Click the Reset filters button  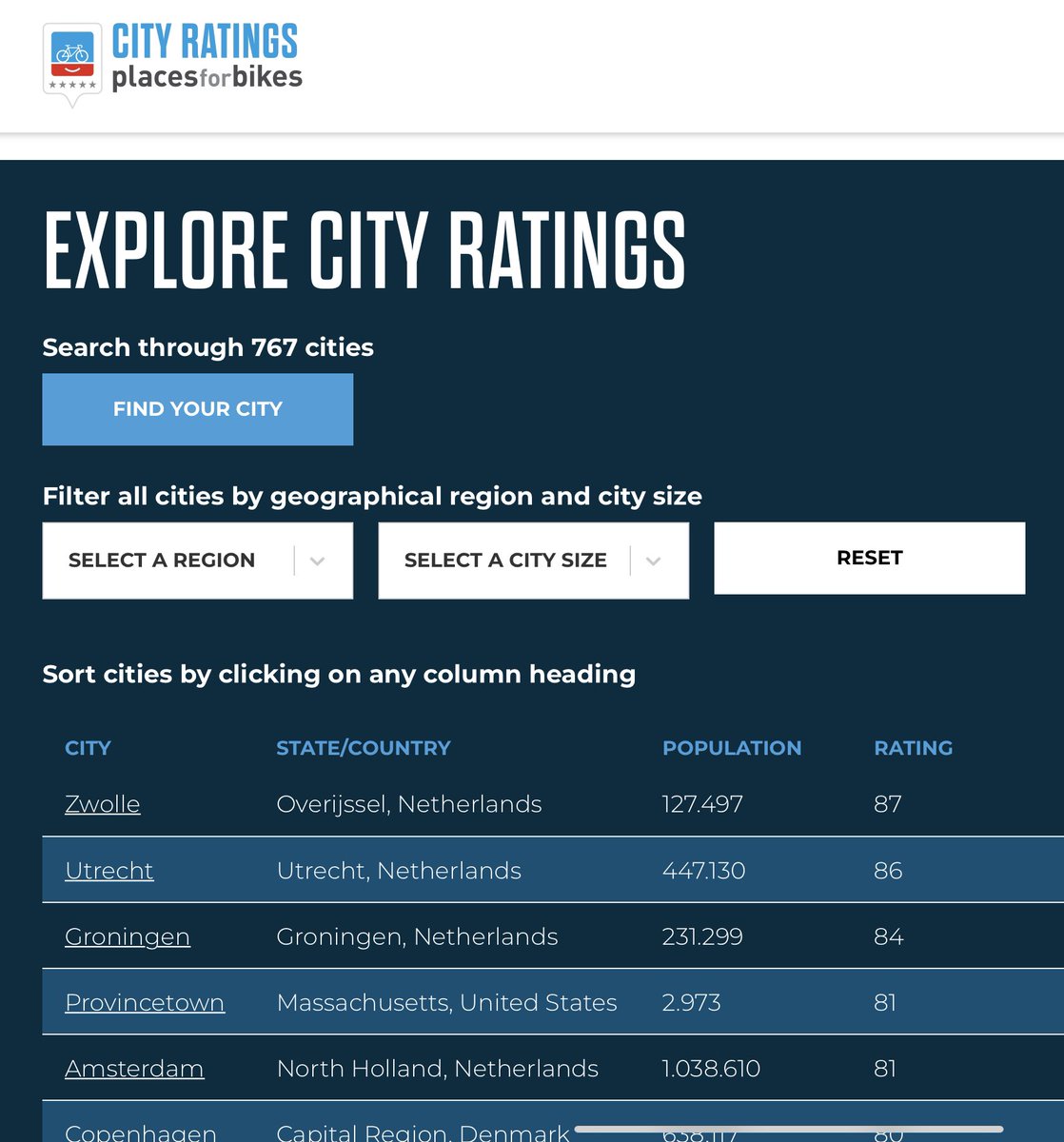[x=870, y=558]
